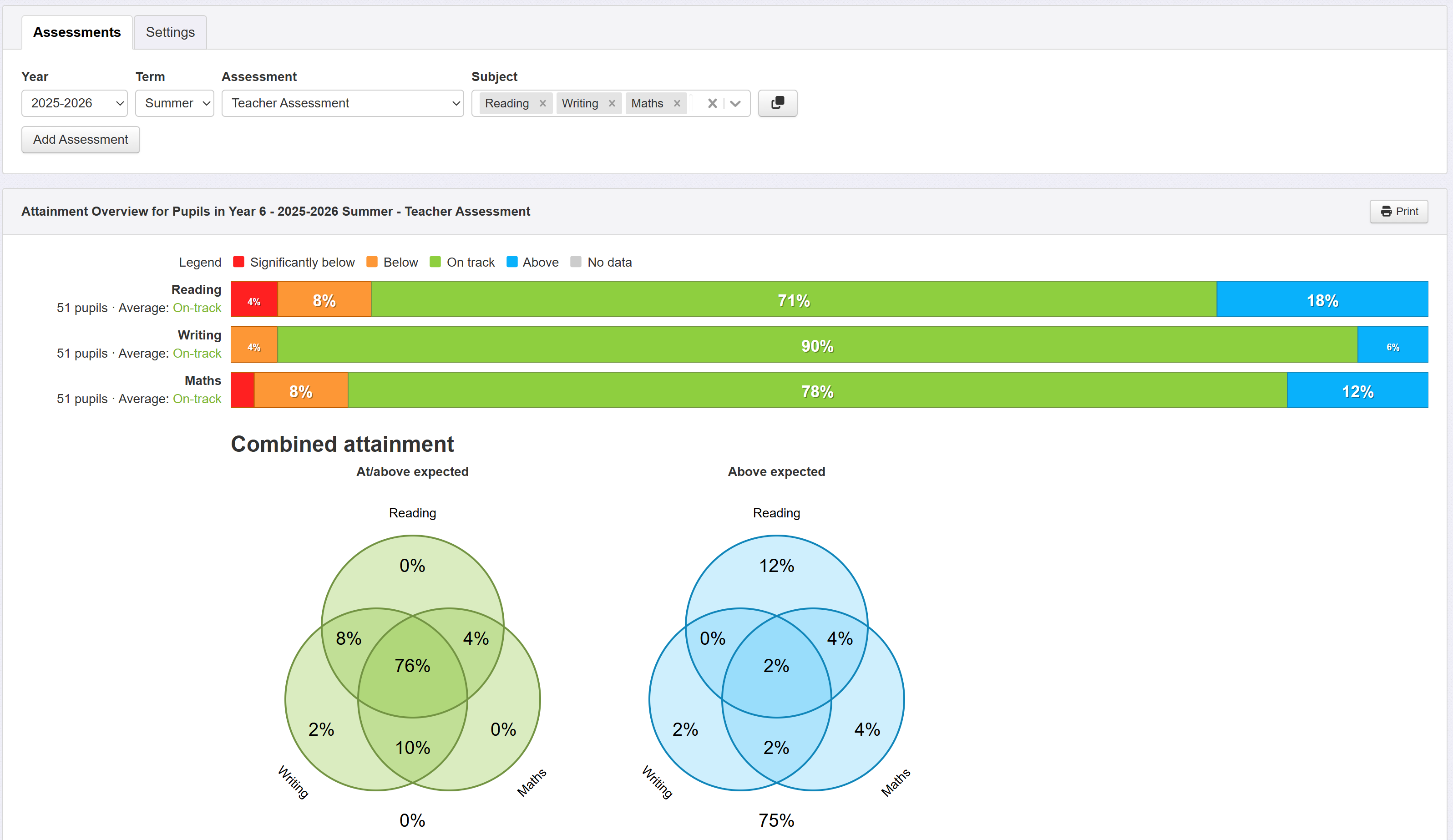Remove the Writing subject tag
Screen dimensions: 1453x840
[x=612, y=103]
